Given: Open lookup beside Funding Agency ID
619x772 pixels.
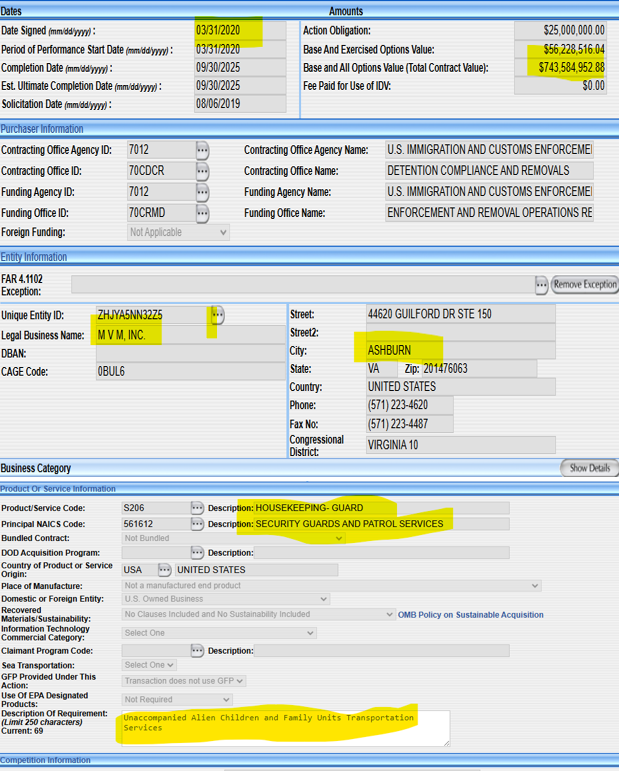Looking at the screenshot, I should tap(202, 193).
